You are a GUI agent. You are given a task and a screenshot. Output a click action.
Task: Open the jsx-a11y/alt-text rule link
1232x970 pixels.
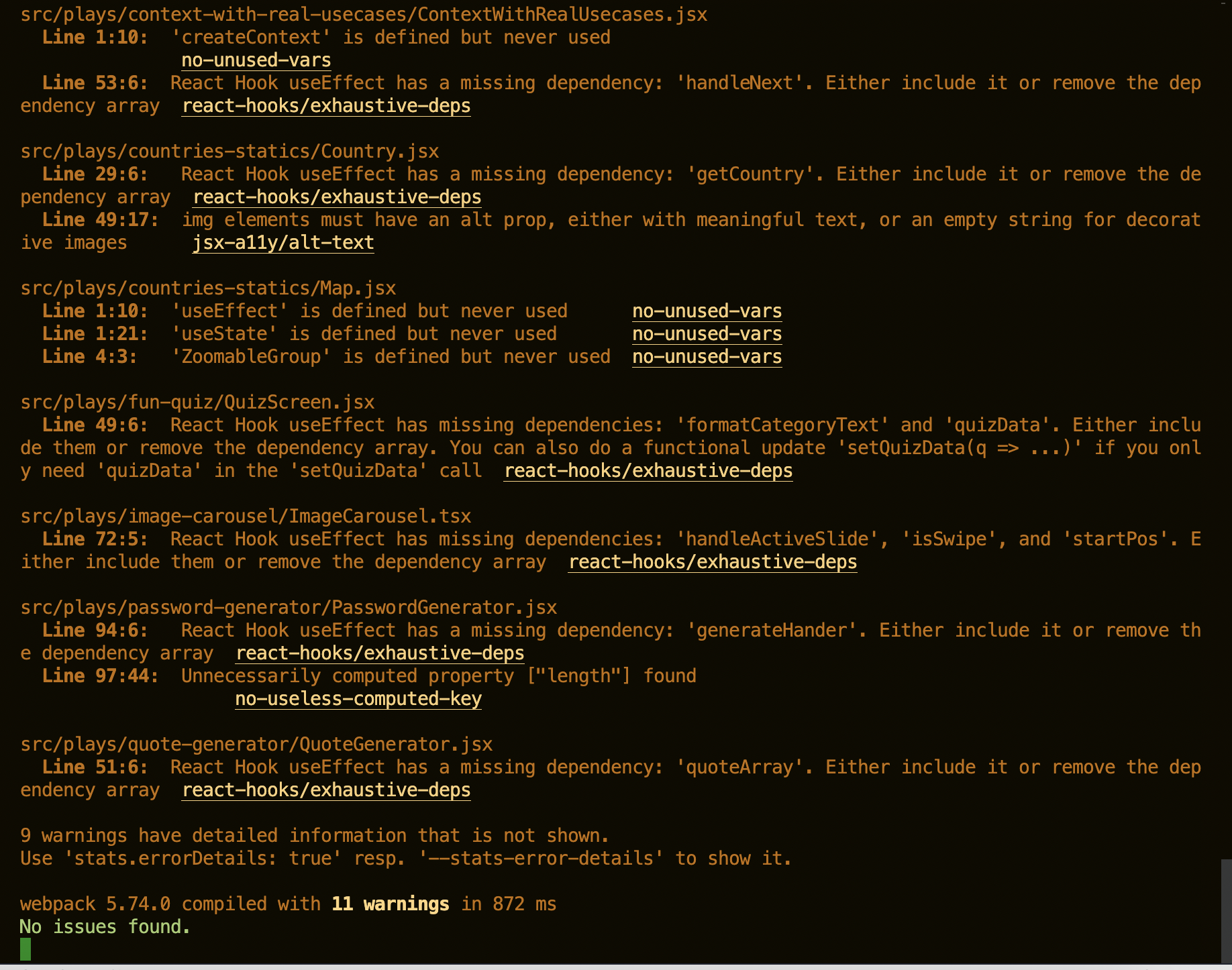283,243
